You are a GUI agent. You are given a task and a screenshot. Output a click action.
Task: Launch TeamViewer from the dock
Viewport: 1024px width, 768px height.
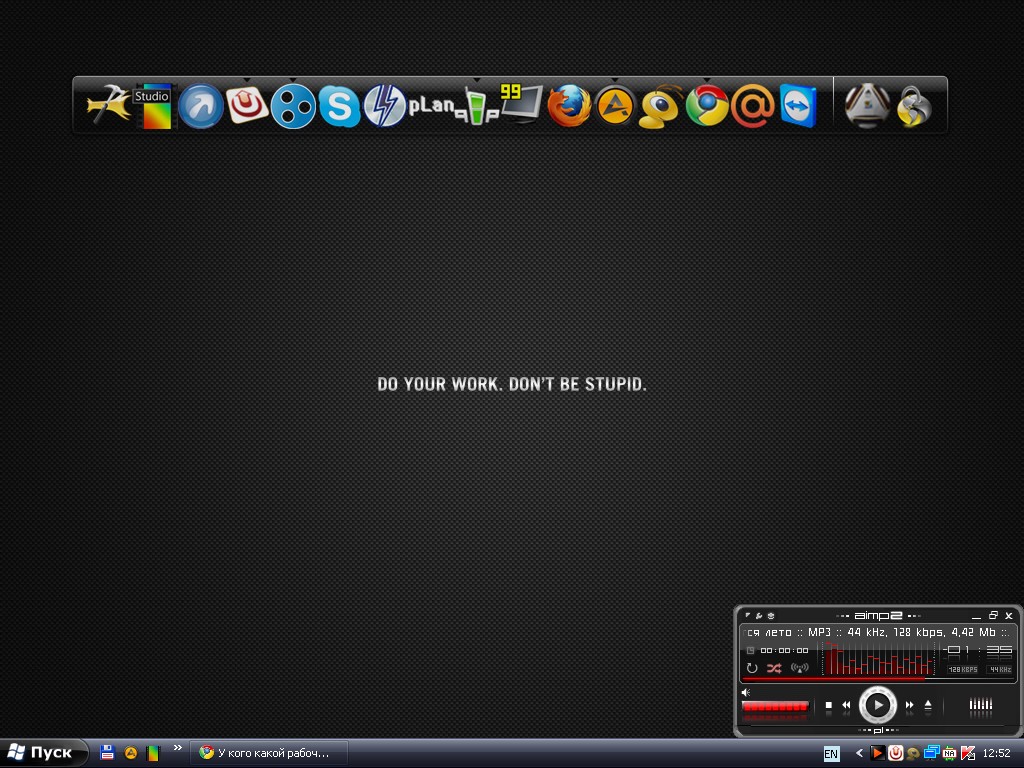click(x=798, y=106)
